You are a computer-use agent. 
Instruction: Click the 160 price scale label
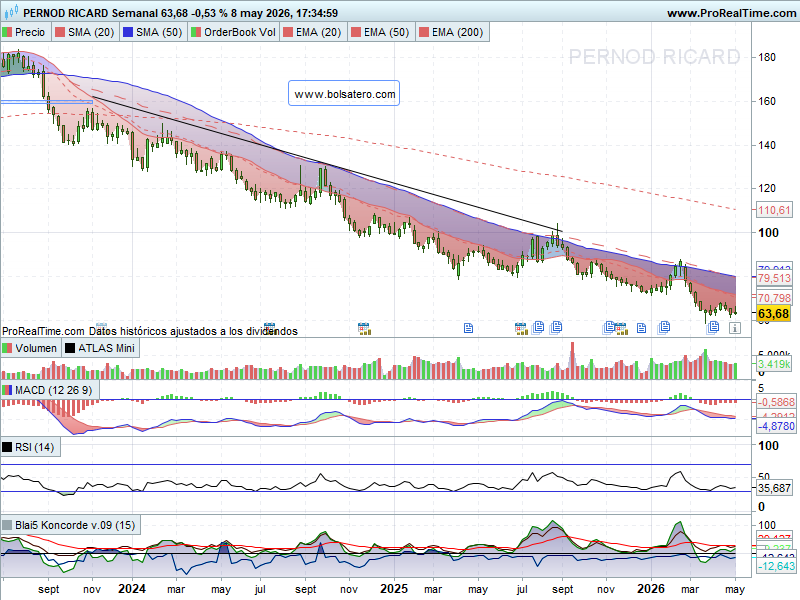tap(767, 101)
